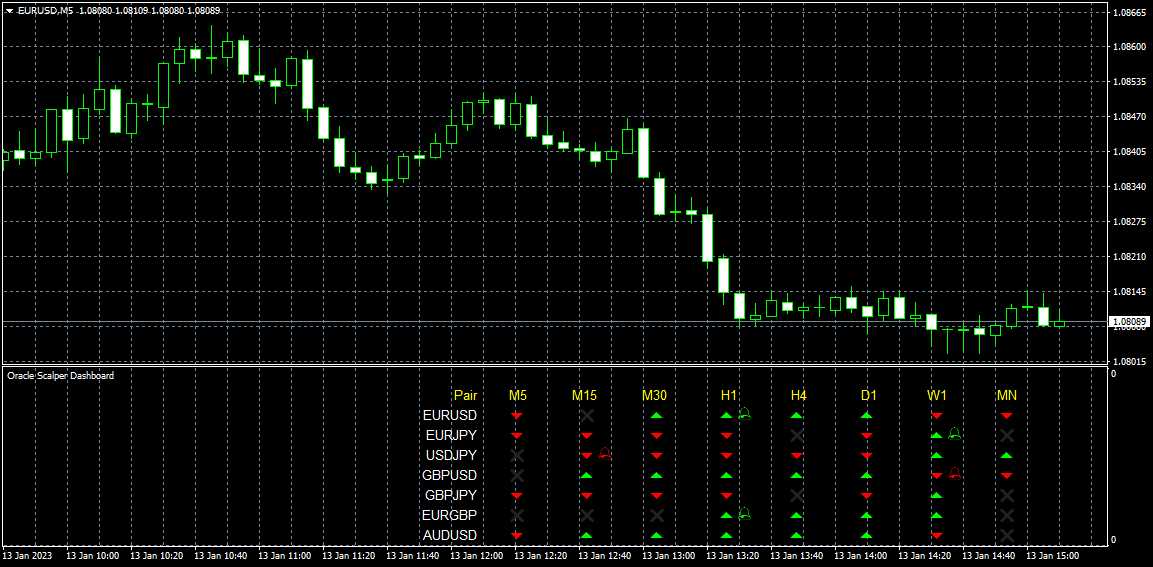Click the yellow Pair column header
This screenshot has width=1153, height=567.
click(x=465, y=396)
